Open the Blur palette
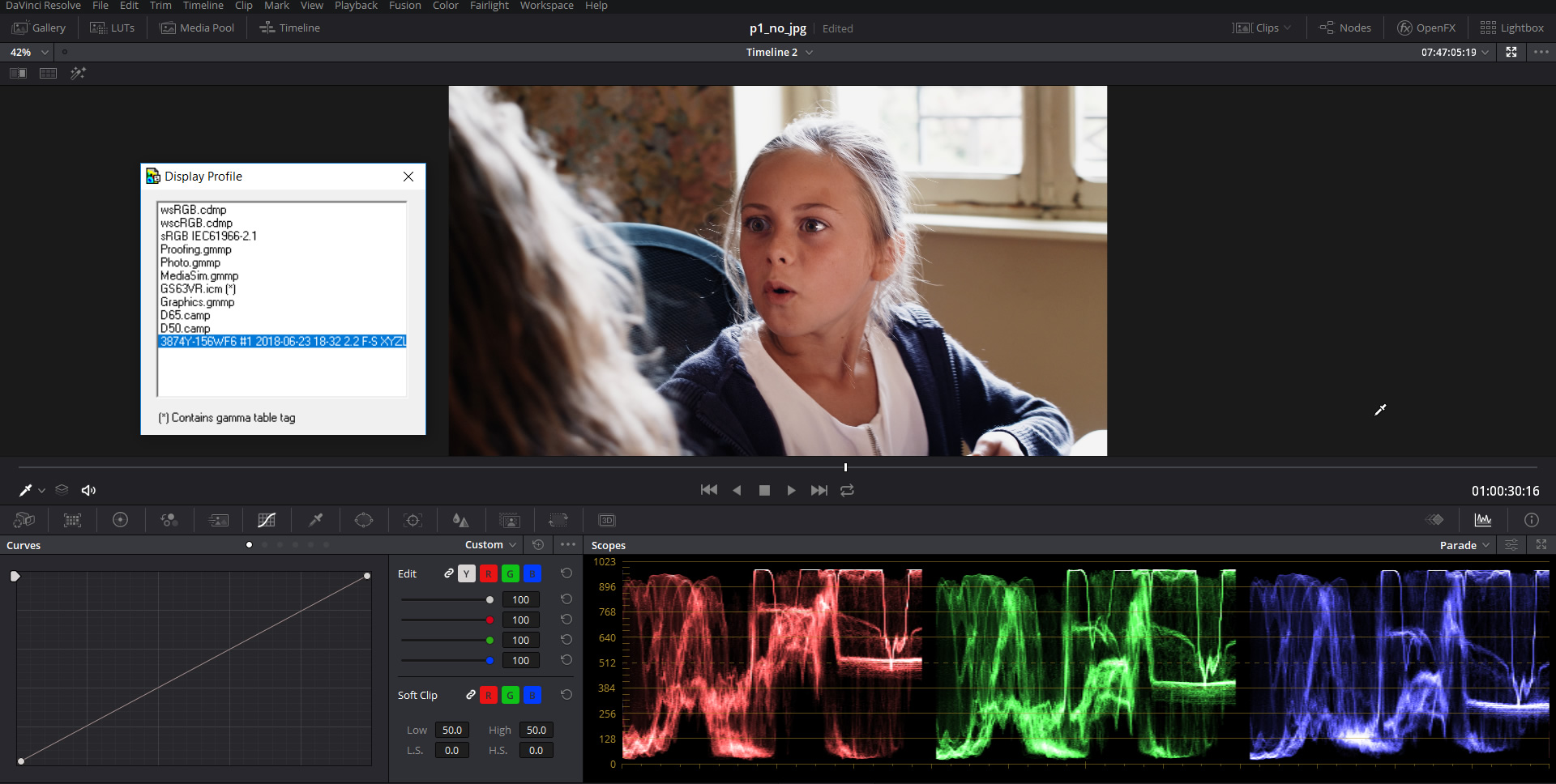The image size is (1556, 784). point(460,520)
